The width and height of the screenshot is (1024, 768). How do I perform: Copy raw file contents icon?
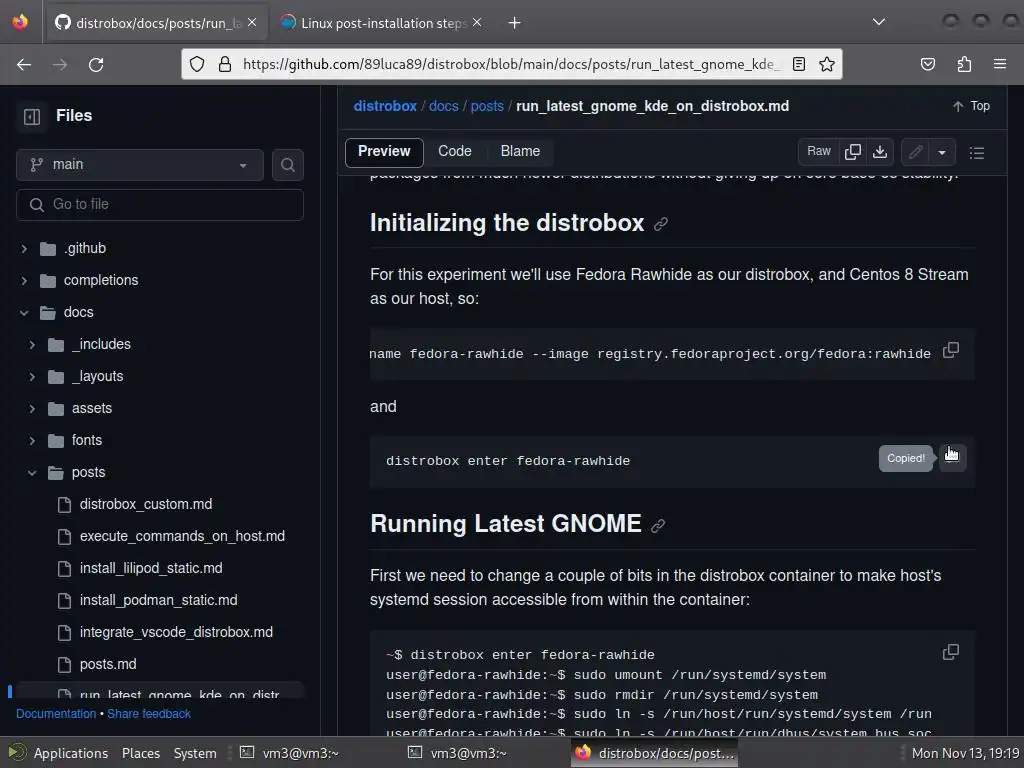click(x=853, y=152)
